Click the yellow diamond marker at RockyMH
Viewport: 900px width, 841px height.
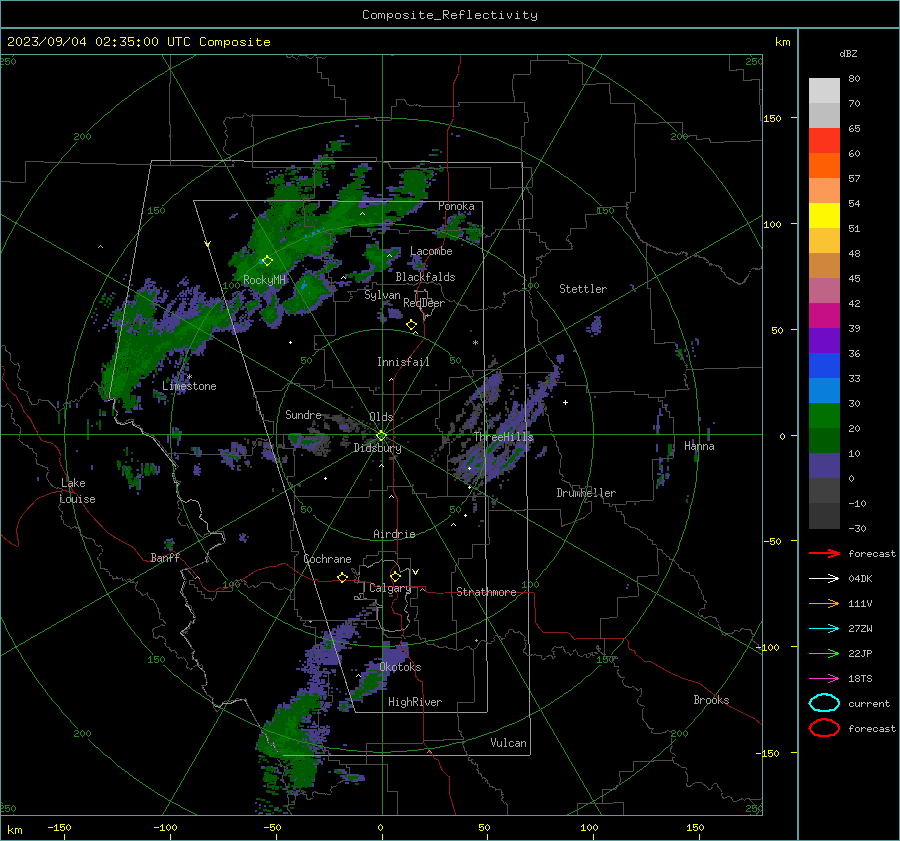click(267, 261)
